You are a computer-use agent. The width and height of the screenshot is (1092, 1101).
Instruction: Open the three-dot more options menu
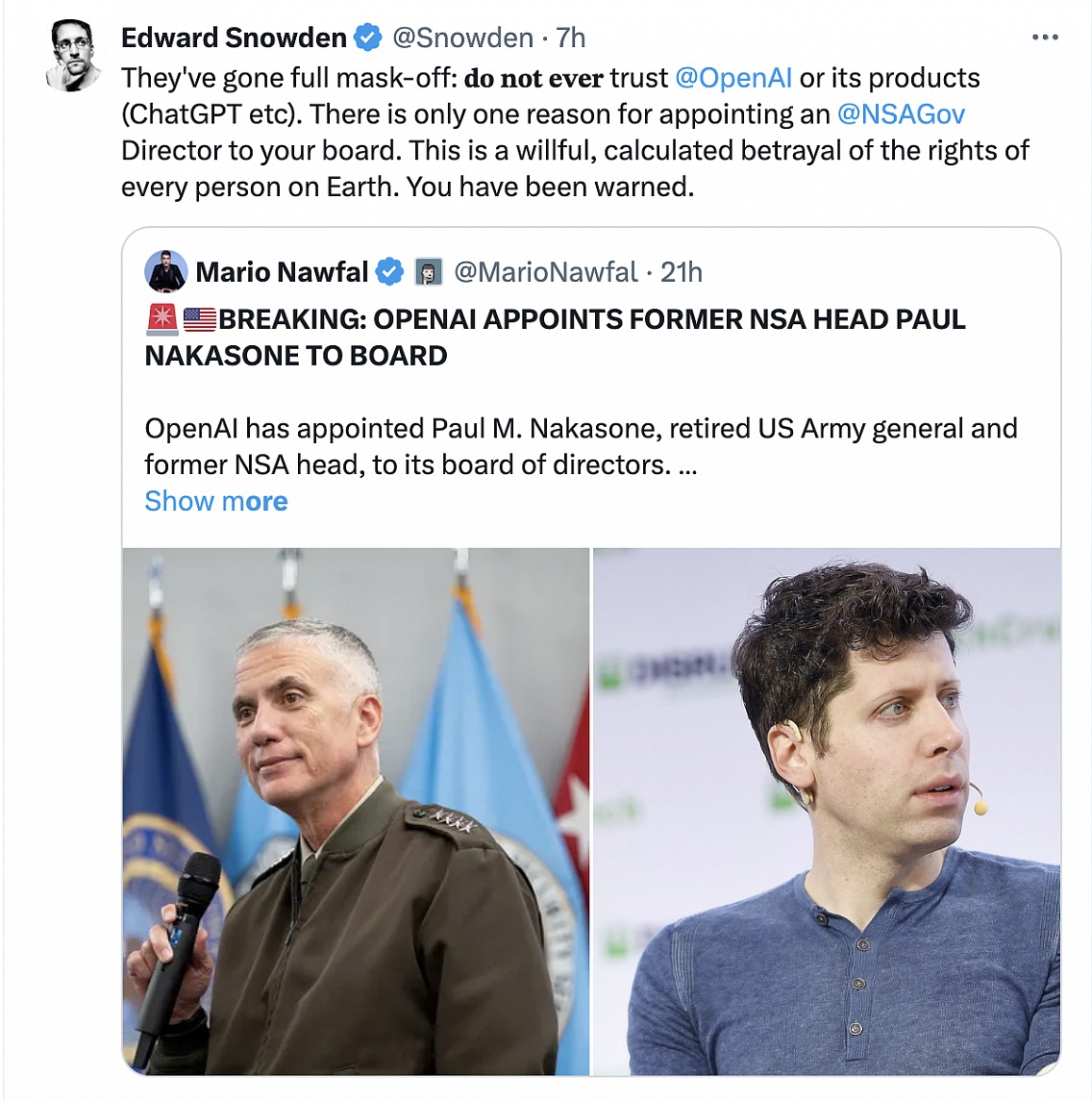(1044, 38)
